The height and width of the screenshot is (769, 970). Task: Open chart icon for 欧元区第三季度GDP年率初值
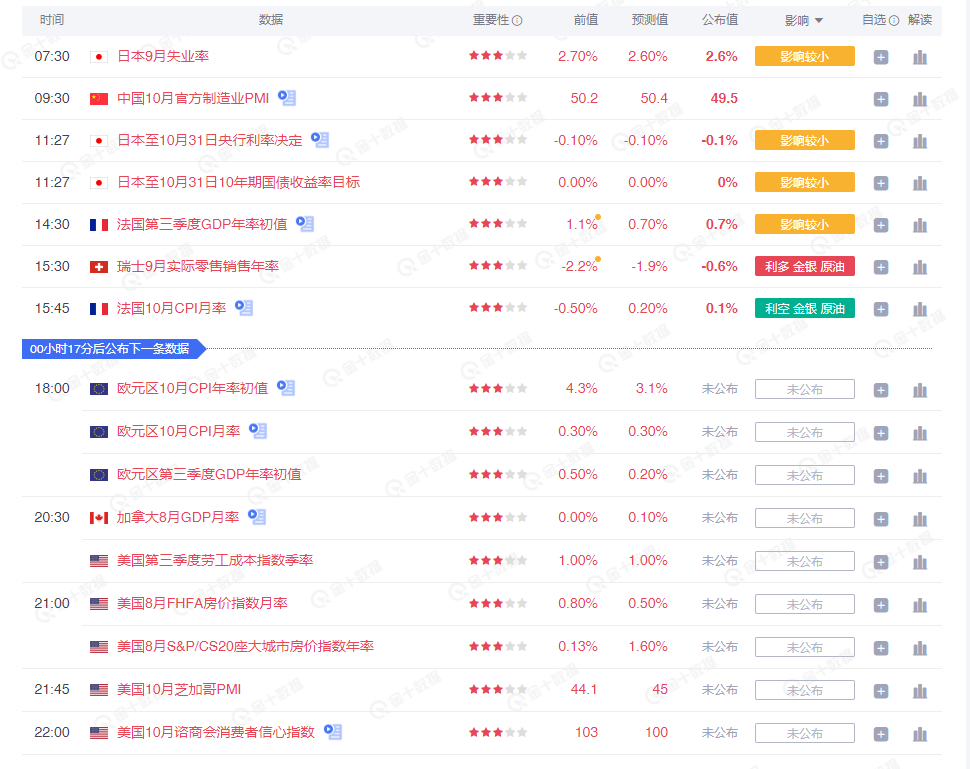coord(920,476)
